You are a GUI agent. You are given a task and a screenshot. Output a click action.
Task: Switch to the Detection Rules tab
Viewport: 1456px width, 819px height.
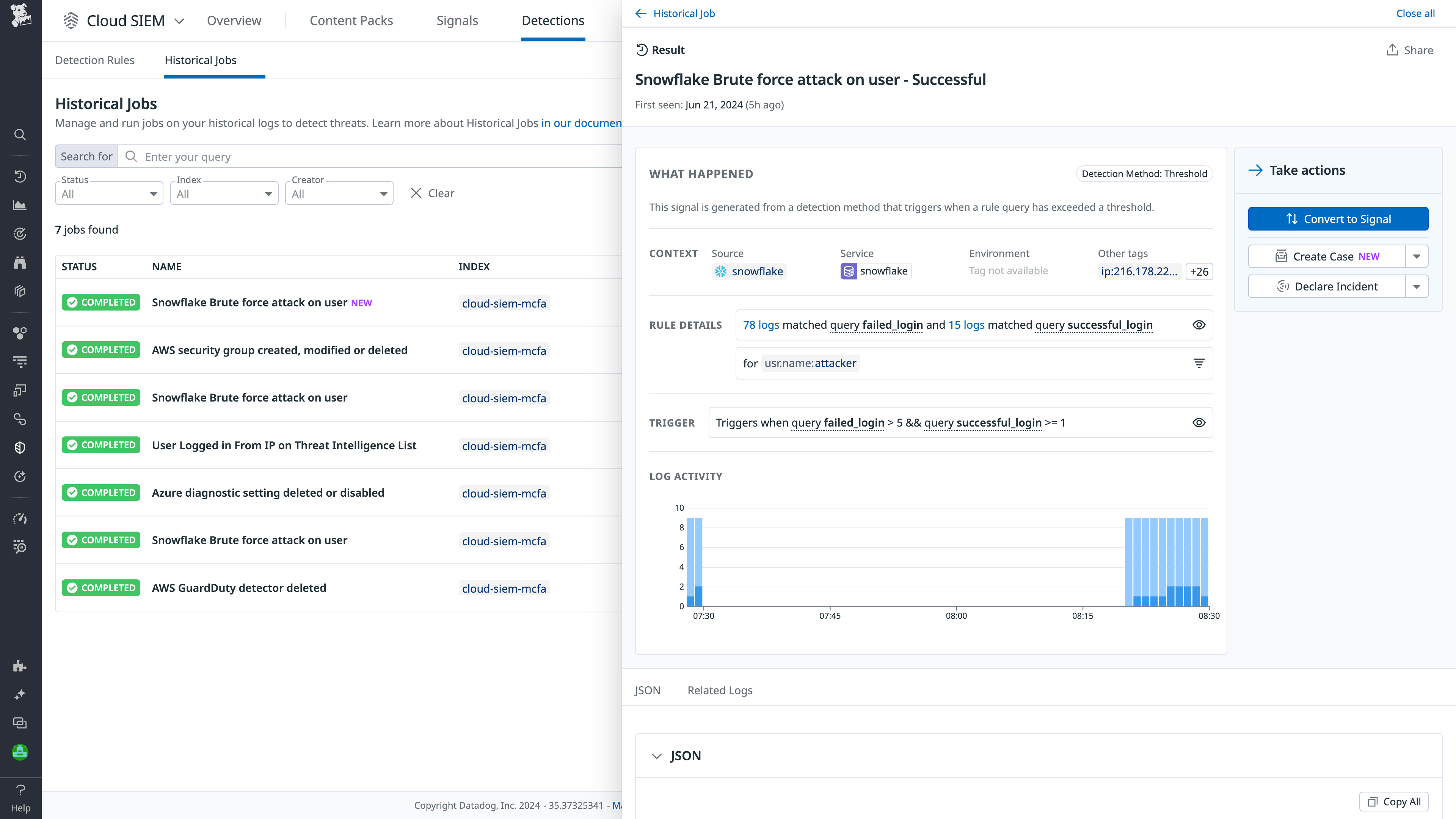[95, 60]
